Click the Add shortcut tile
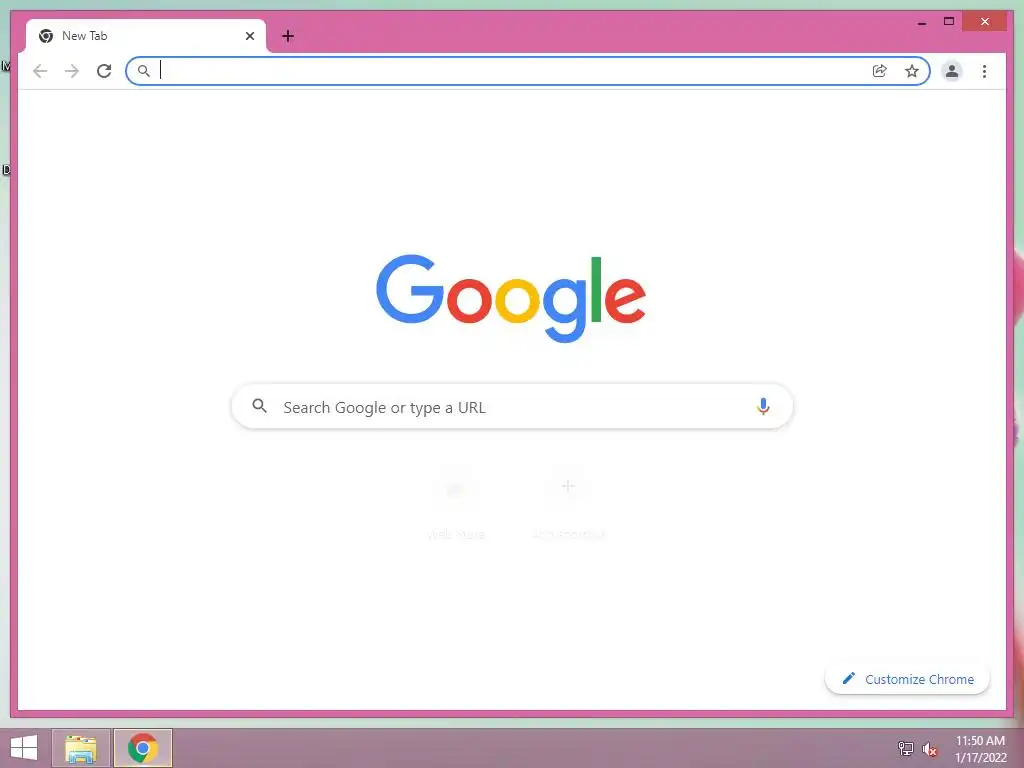The height and width of the screenshot is (768, 1024). [568, 503]
